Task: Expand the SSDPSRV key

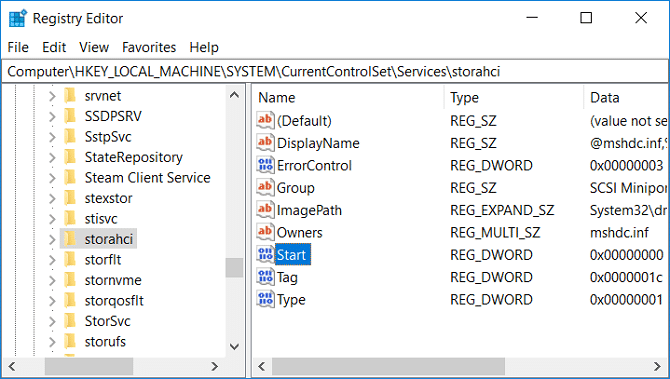Action: 52,117
